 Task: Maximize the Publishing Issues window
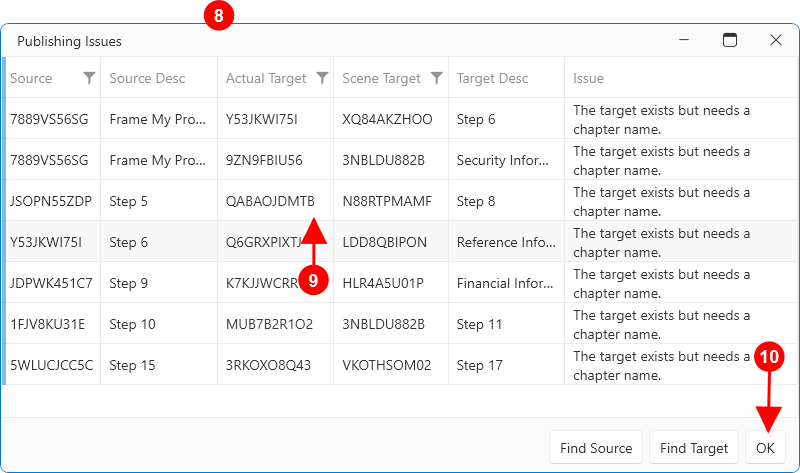pos(730,41)
